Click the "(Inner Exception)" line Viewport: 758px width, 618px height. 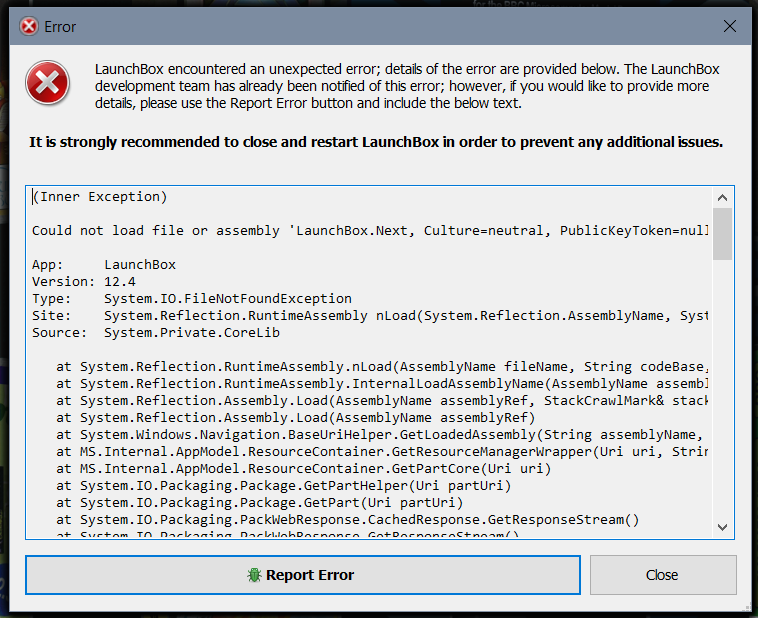100,197
